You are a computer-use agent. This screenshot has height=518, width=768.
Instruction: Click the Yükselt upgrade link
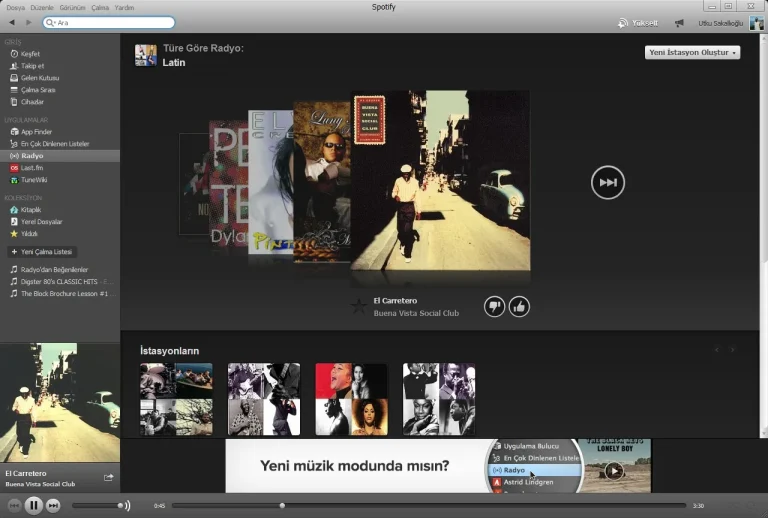[638, 23]
